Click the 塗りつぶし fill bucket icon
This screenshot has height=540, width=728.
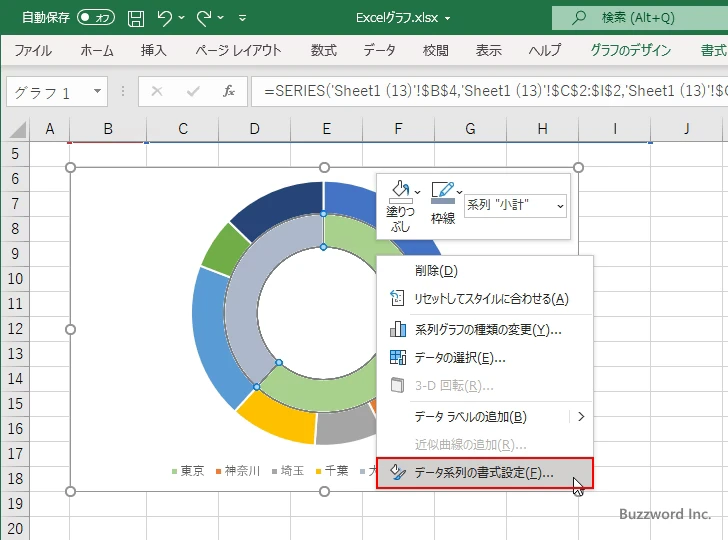tap(400, 192)
